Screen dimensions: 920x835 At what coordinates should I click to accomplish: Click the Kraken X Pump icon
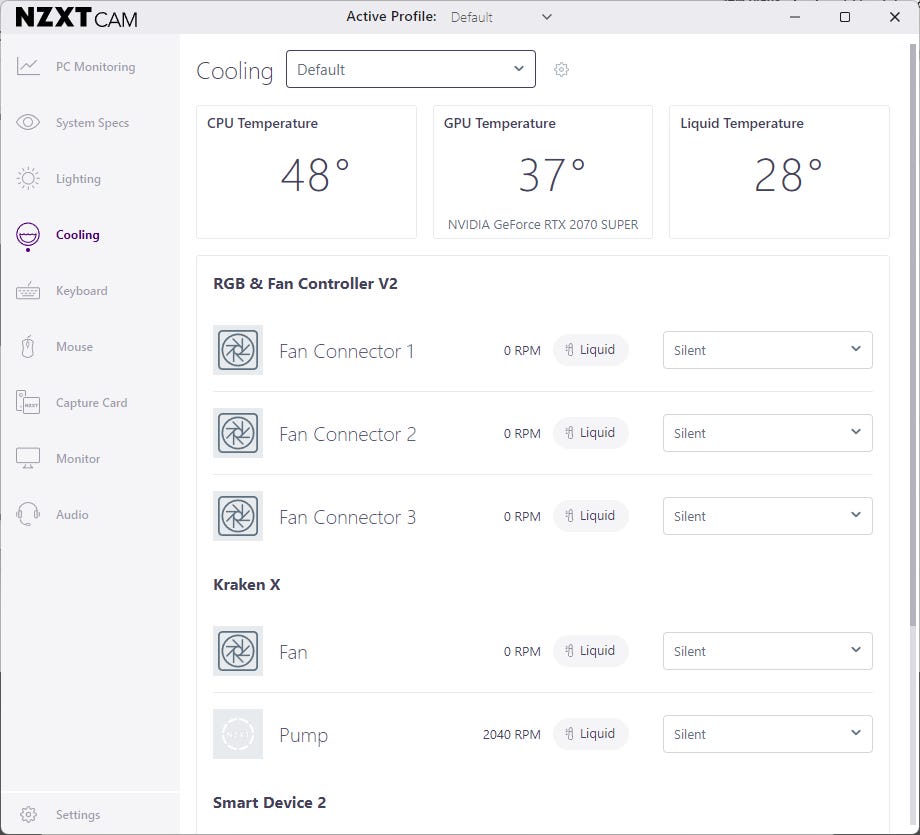[238, 734]
